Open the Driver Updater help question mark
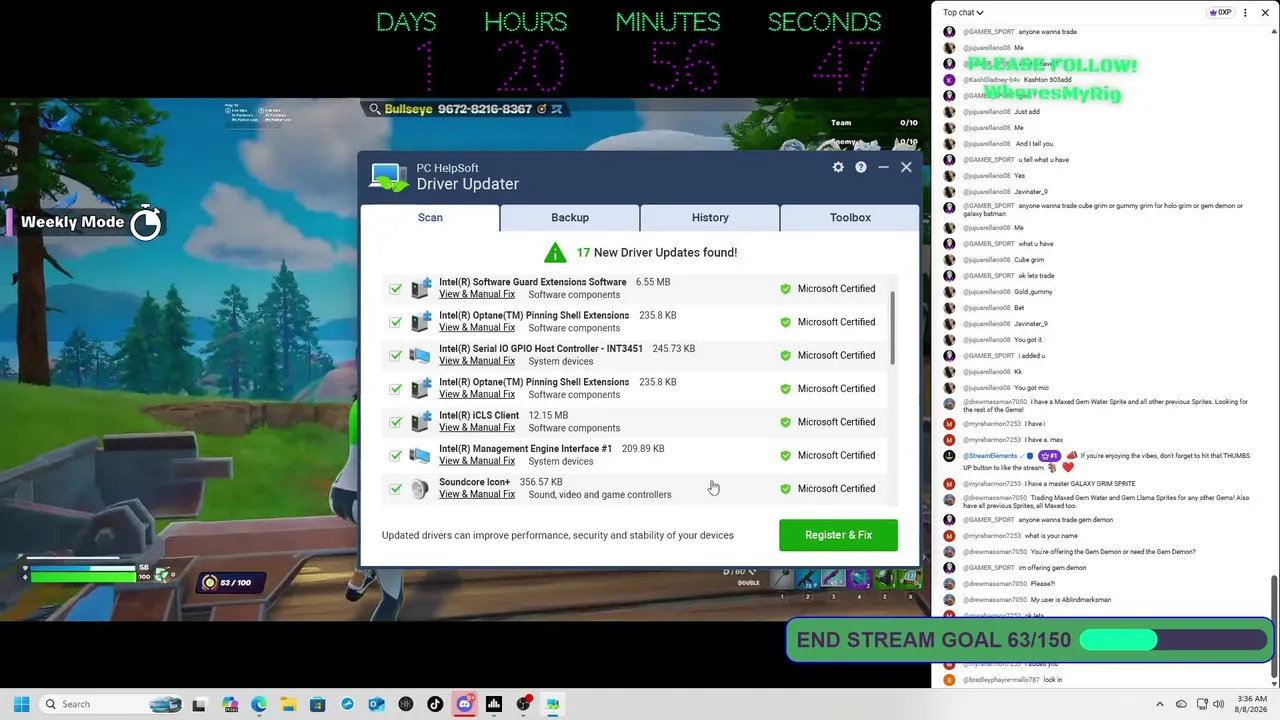This screenshot has width=1280, height=720. [x=860, y=167]
